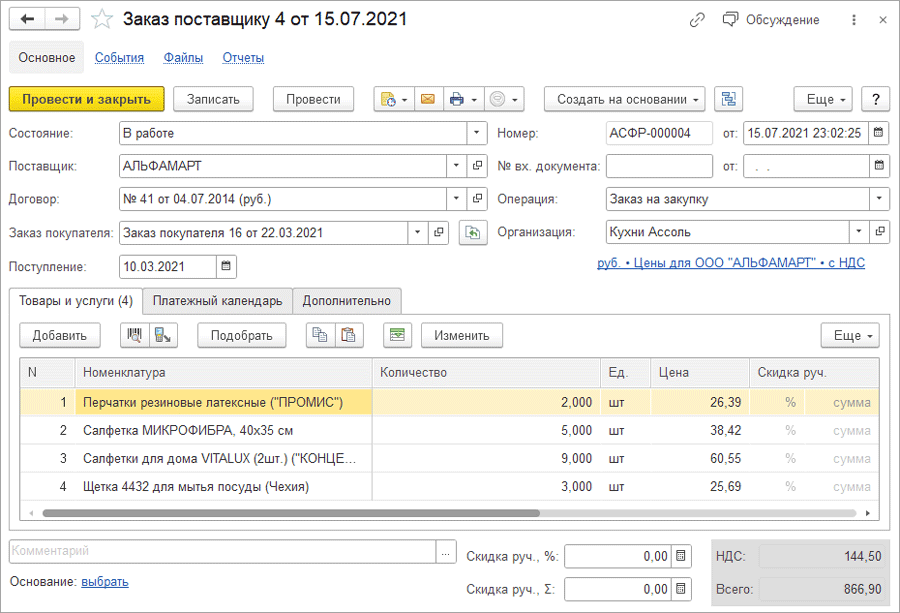The width and height of the screenshot is (900, 613).
Task: Open calculator for Скидка руч., Σ field
Action: tap(681, 589)
